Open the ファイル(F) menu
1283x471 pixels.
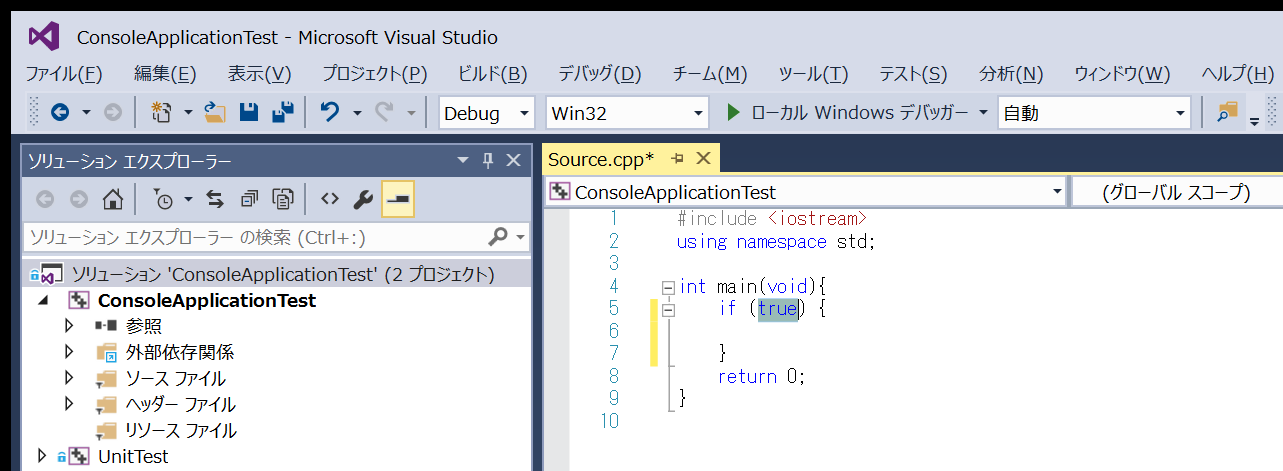(x=64, y=74)
